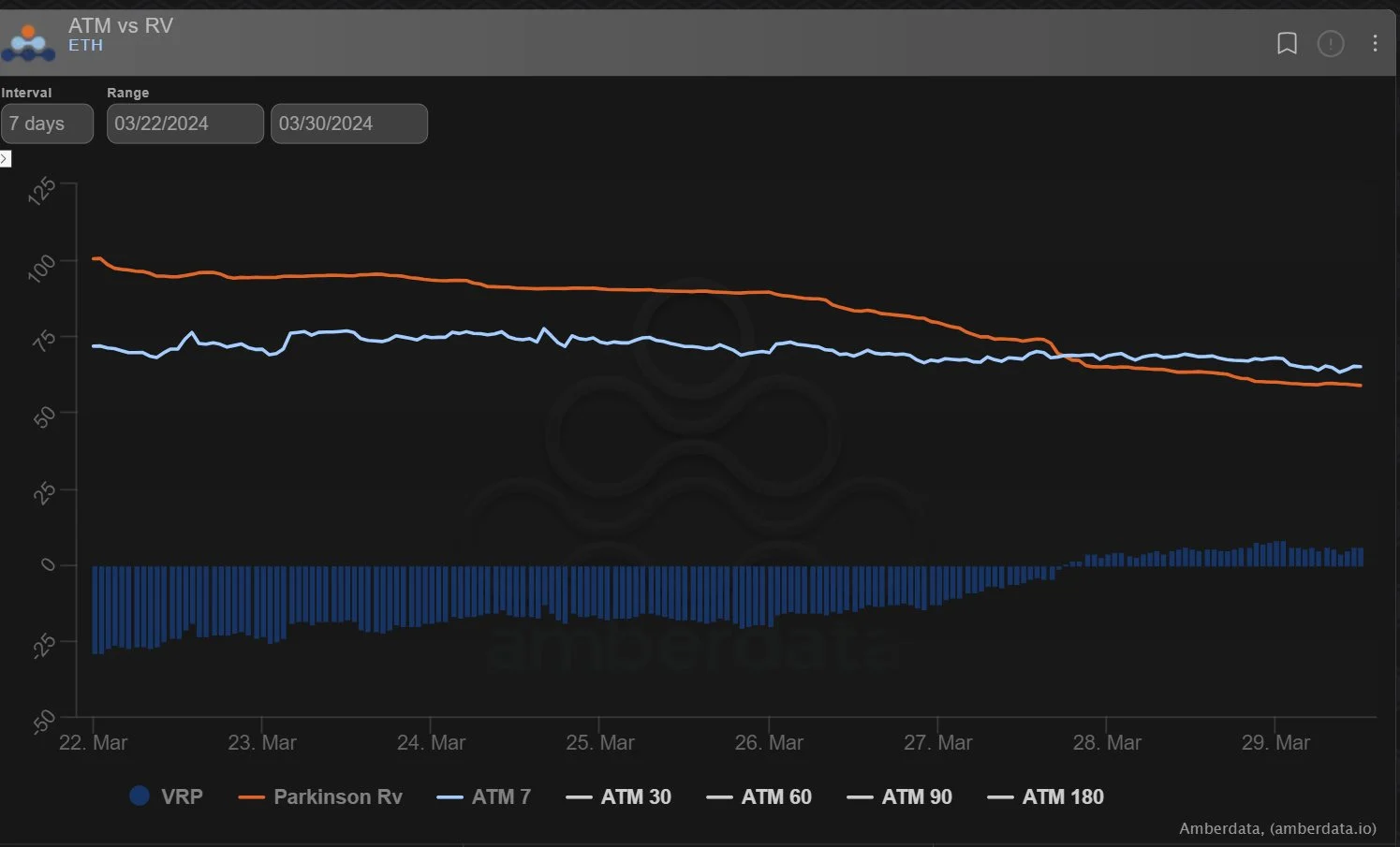Click the 29. Mar axis label
The height and width of the screenshot is (847, 1400).
coord(1275,742)
